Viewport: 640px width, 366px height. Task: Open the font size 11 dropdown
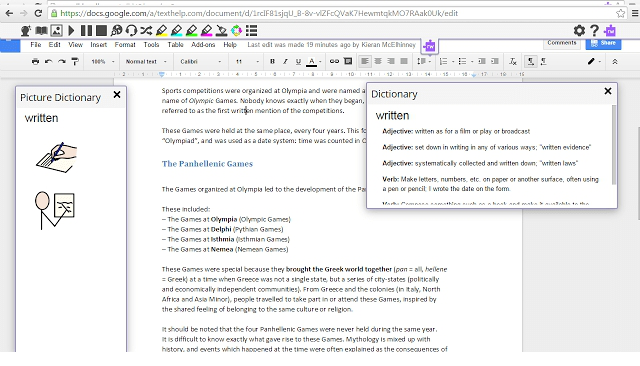[x=247, y=62]
